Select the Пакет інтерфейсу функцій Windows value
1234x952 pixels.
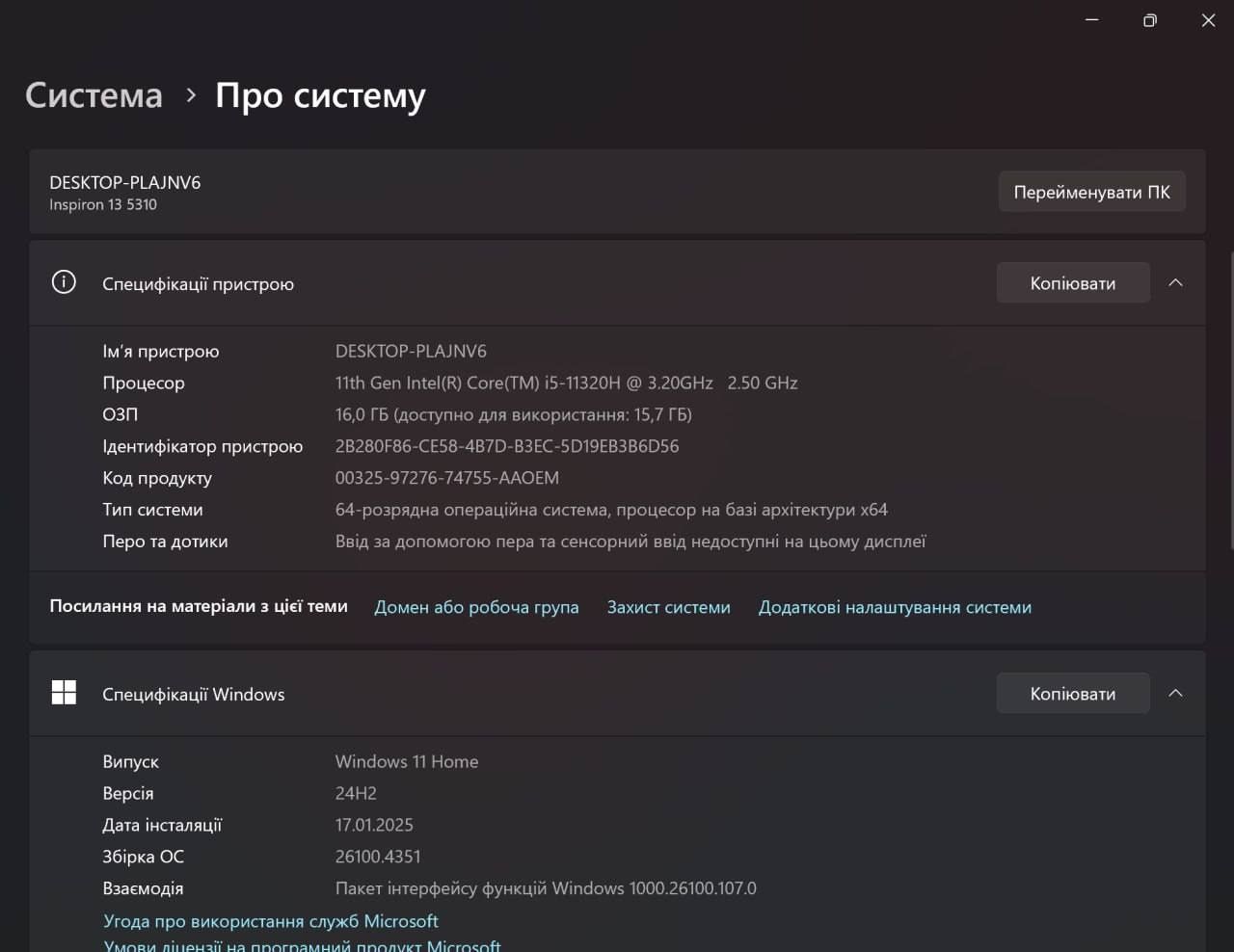546,888
